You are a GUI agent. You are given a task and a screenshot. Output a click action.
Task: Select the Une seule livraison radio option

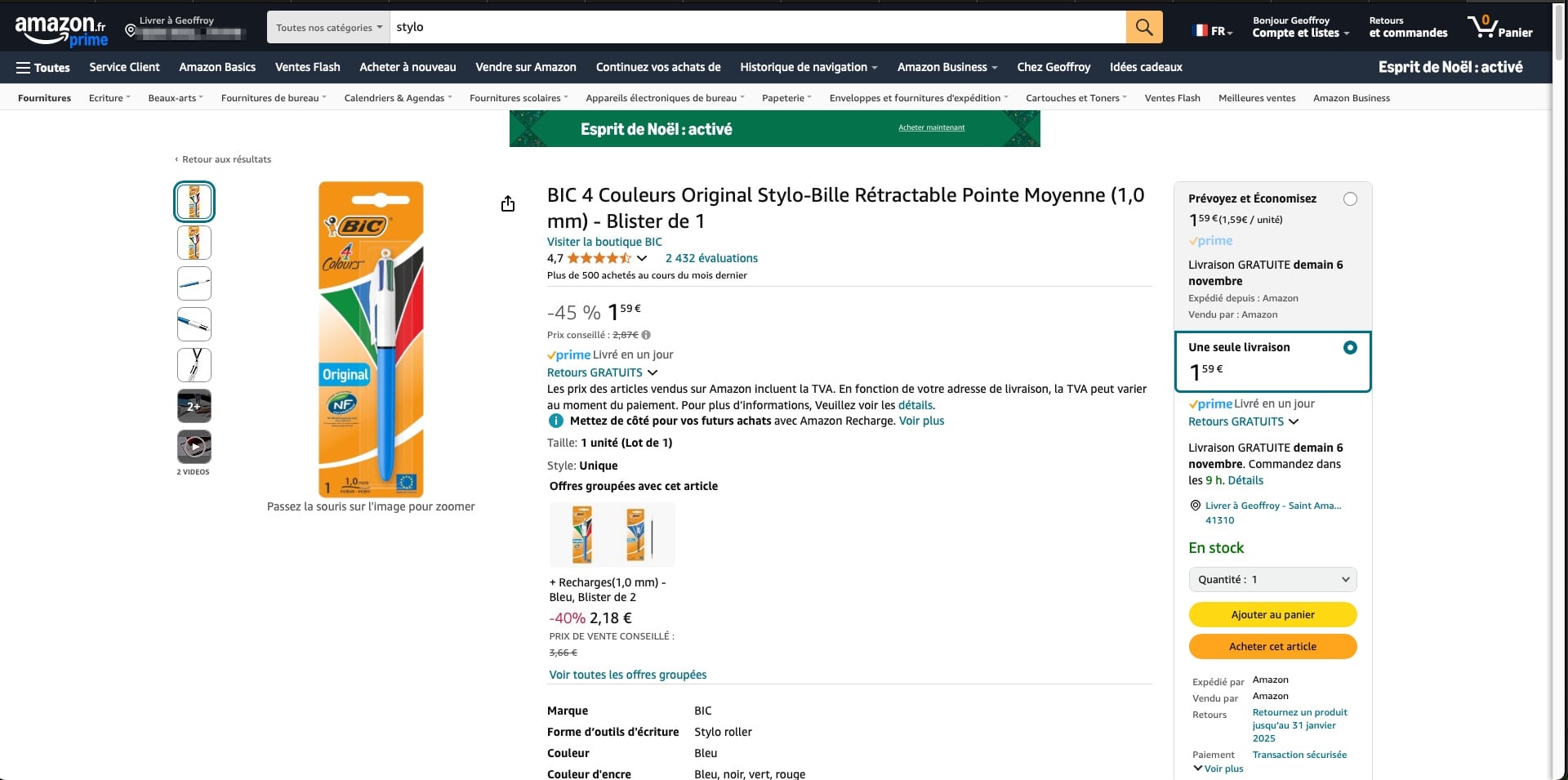1350,348
